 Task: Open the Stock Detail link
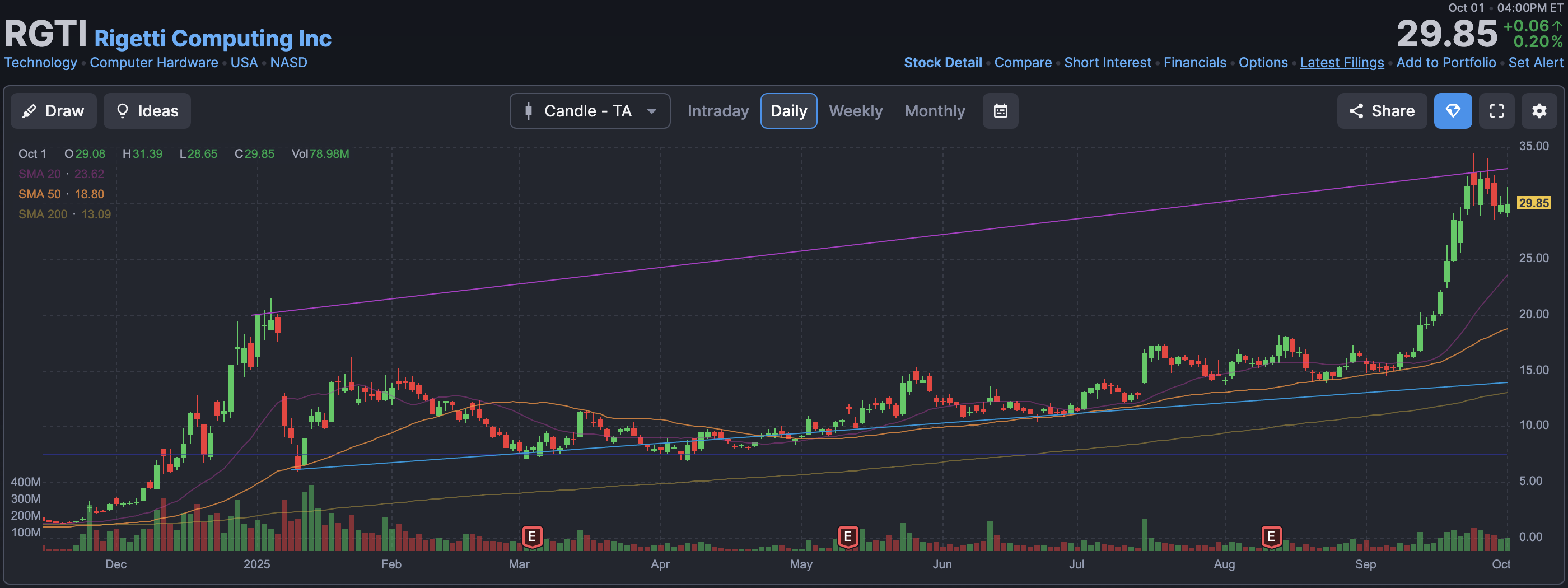[x=943, y=63]
